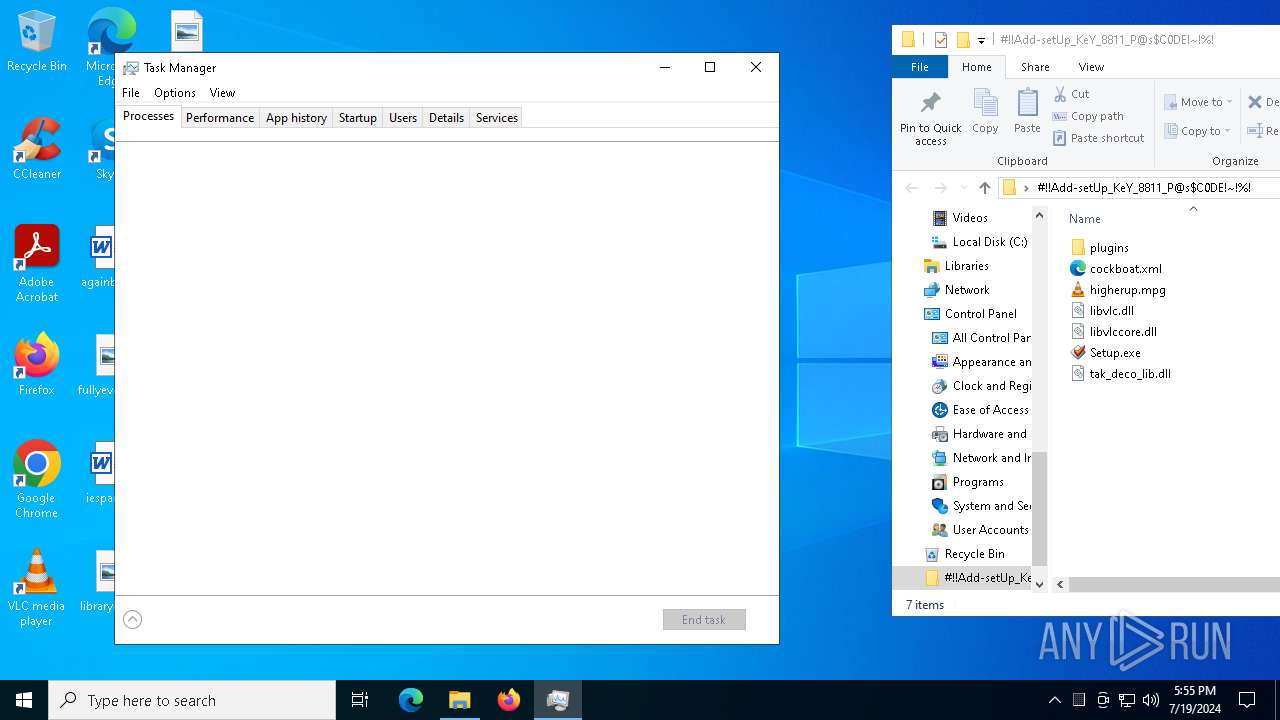Viewport: 1280px width, 720px height.
Task: Switch to the Users tab
Action: pos(403,117)
